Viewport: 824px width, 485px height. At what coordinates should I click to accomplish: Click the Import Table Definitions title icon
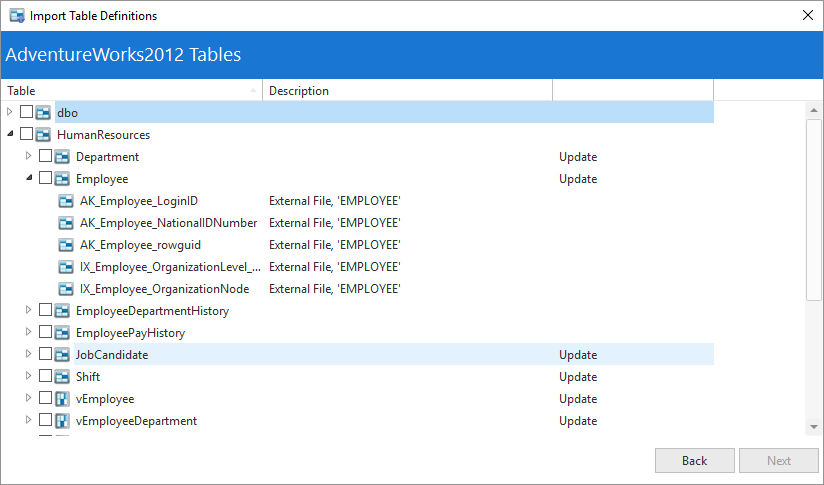17,16
